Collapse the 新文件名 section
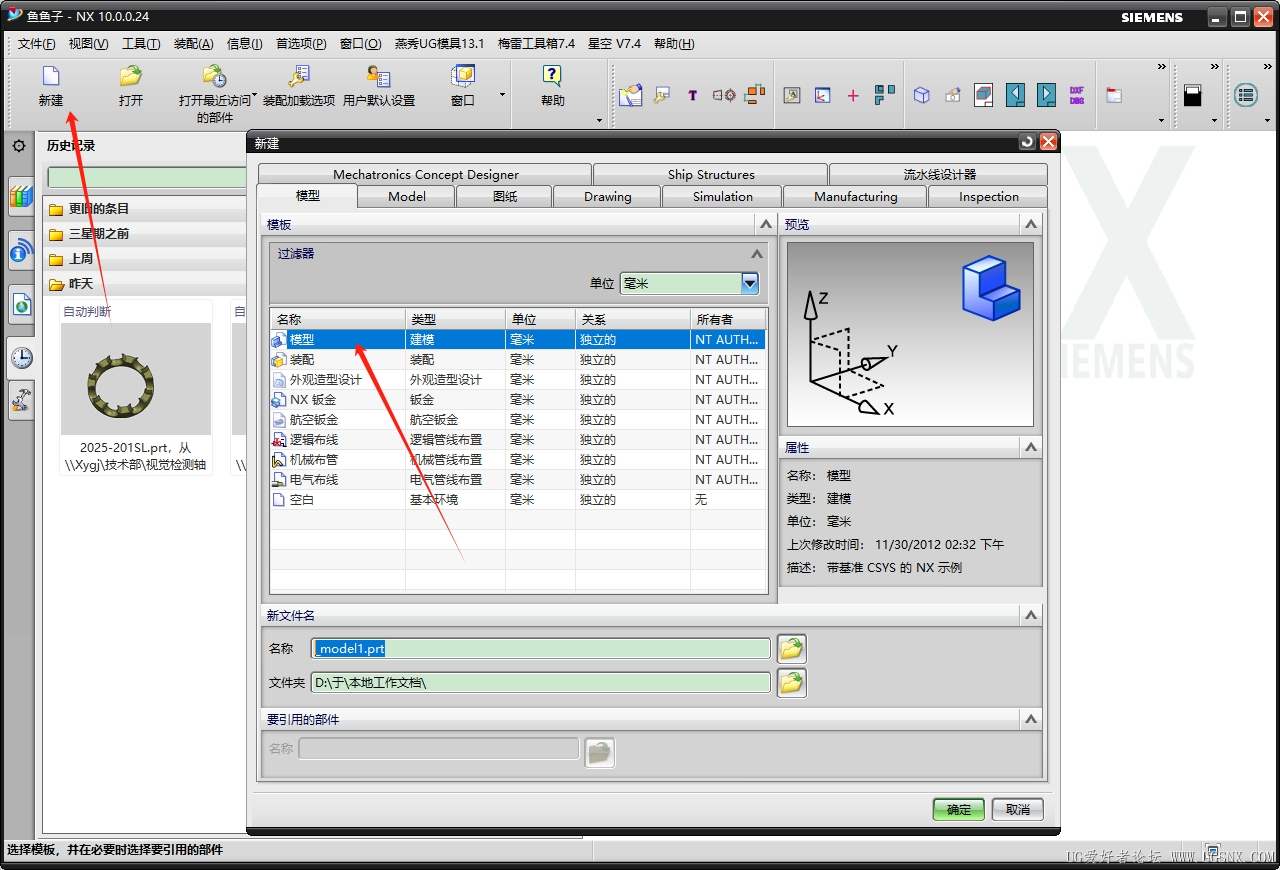The height and width of the screenshot is (870, 1280). 1032,616
